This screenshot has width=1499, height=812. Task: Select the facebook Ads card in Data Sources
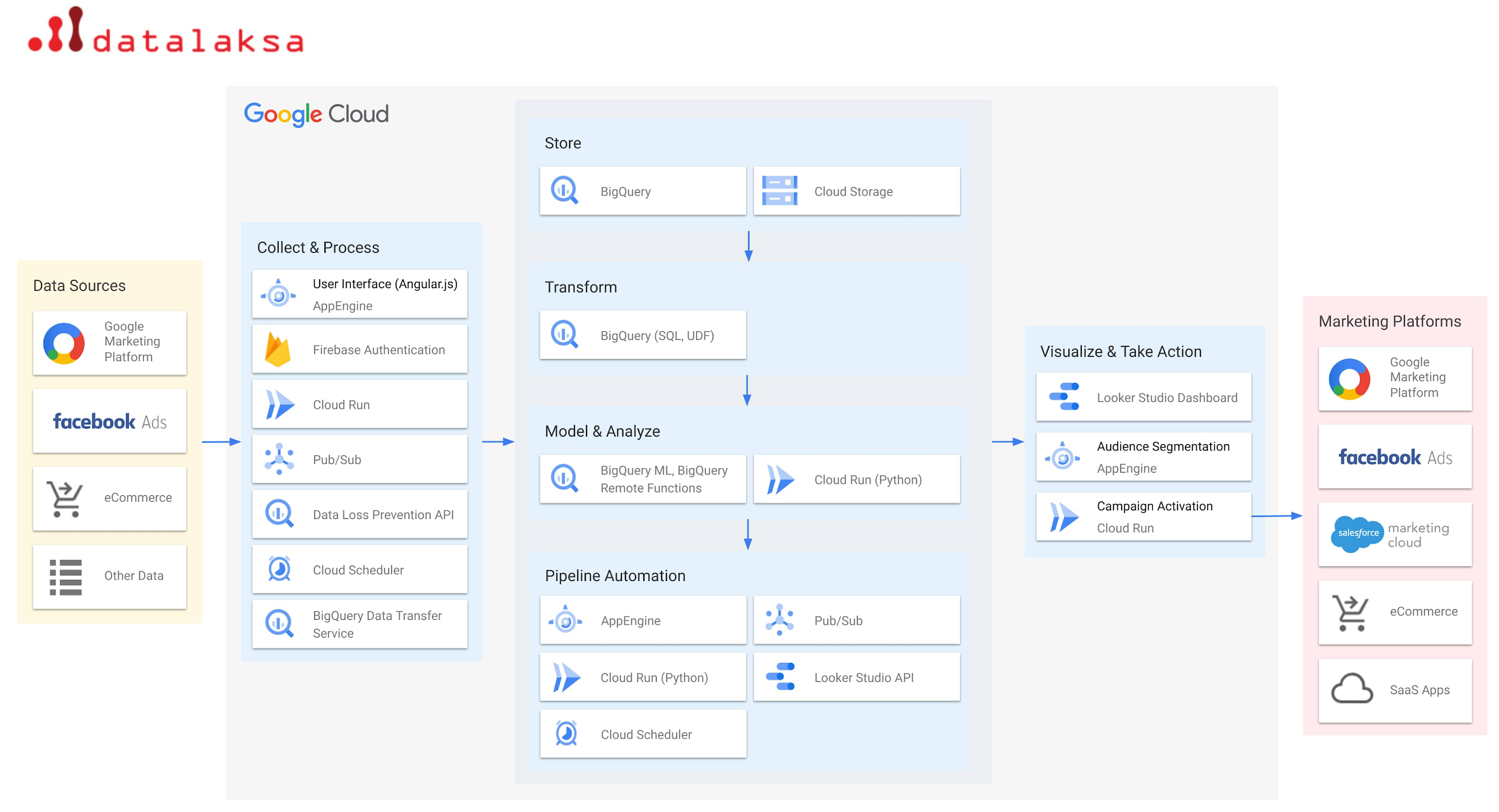click(x=110, y=422)
